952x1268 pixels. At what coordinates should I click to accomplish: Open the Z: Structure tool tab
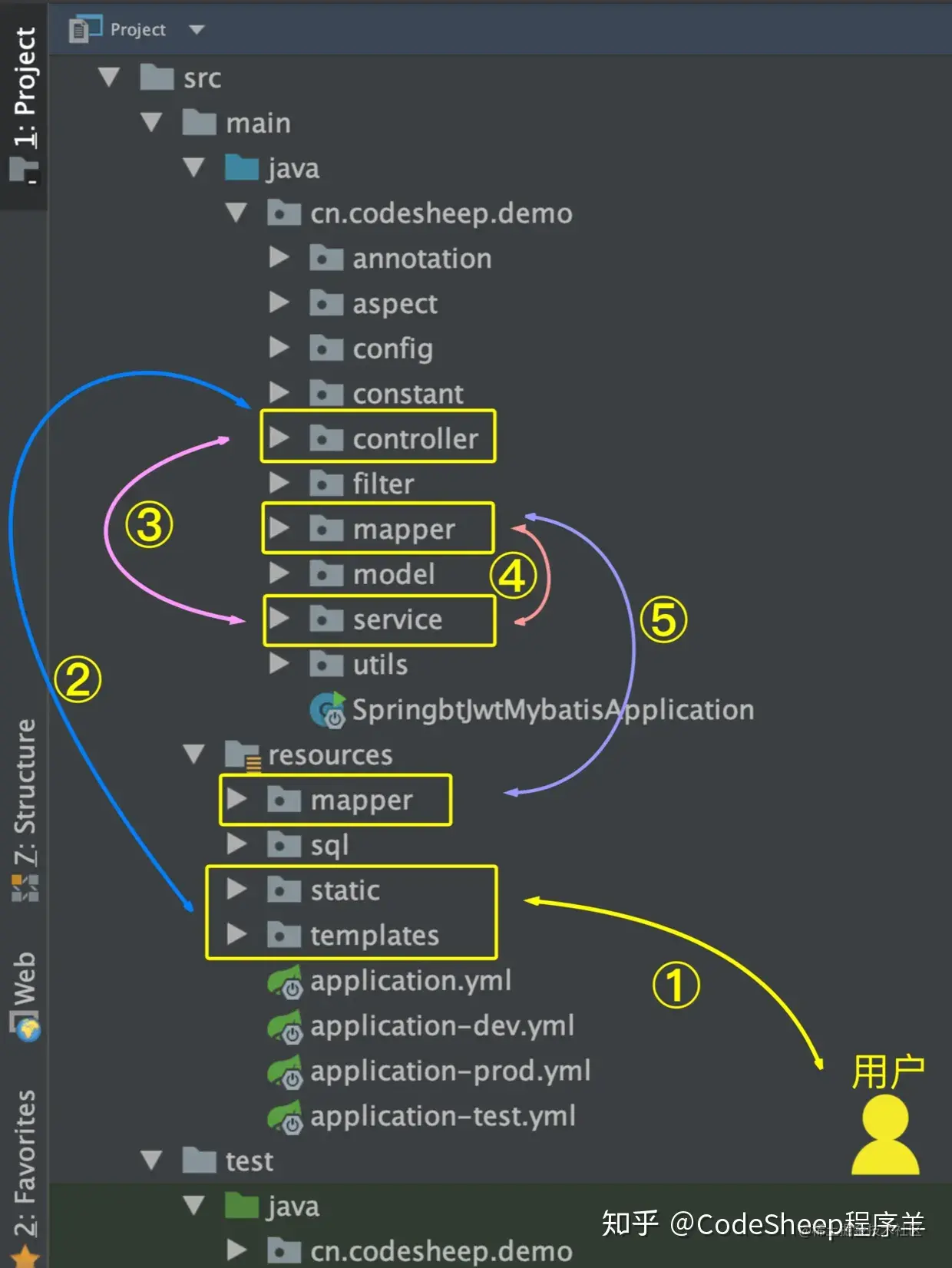[25, 811]
